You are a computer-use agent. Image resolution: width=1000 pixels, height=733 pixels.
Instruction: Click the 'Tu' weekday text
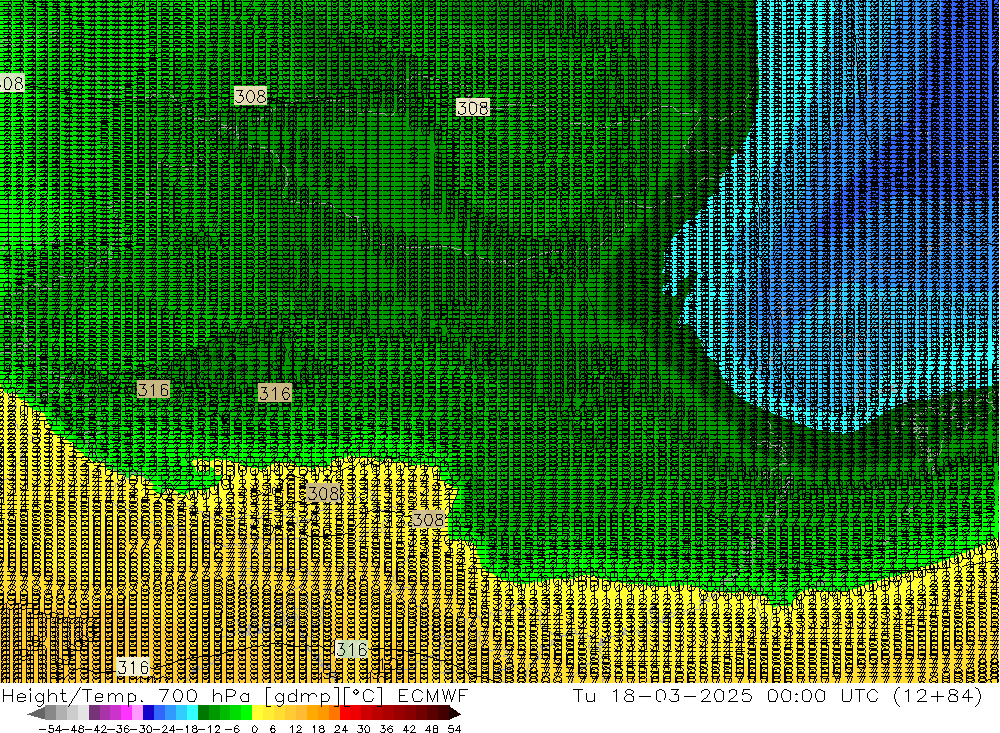coord(585,695)
